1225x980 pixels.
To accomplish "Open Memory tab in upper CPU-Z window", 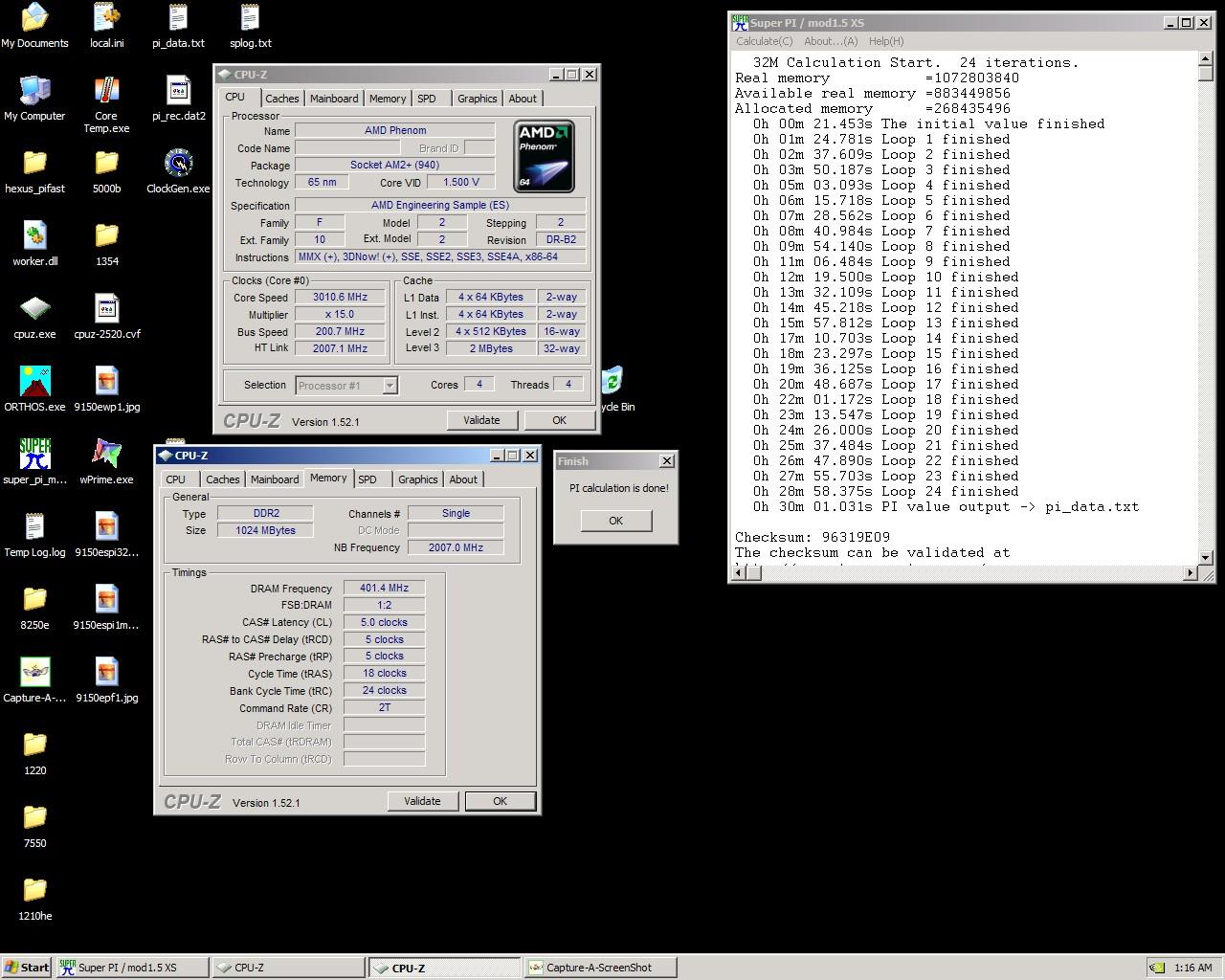I will [388, 99].
